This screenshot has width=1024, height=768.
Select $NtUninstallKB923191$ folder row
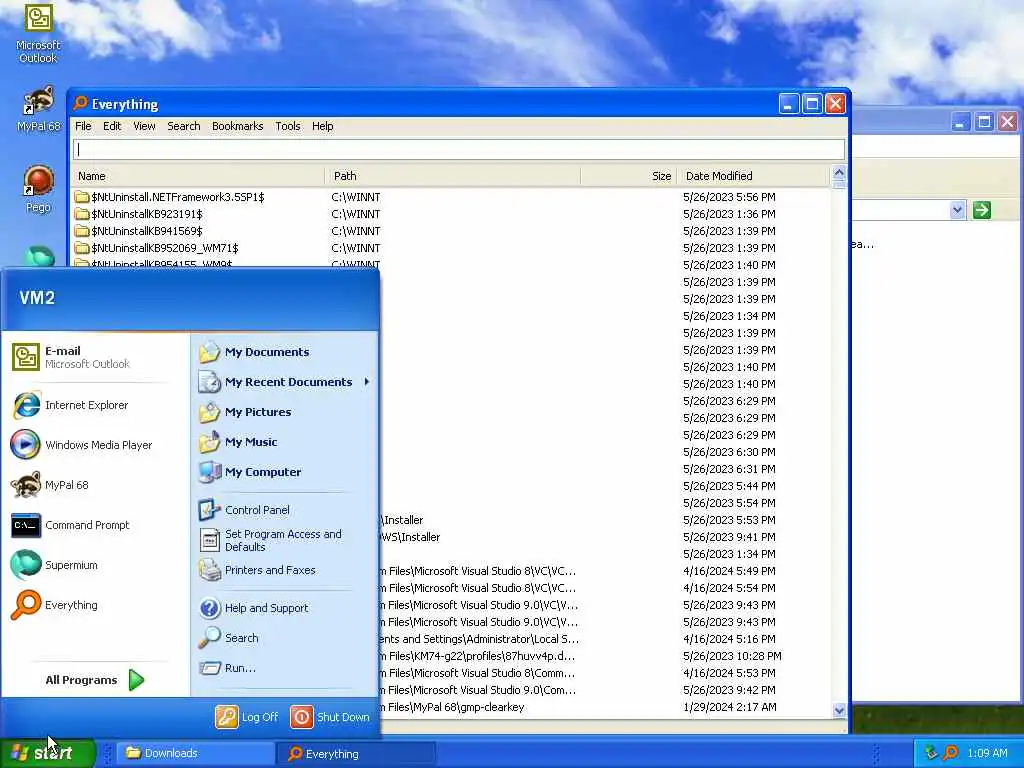tap(451, 214)
